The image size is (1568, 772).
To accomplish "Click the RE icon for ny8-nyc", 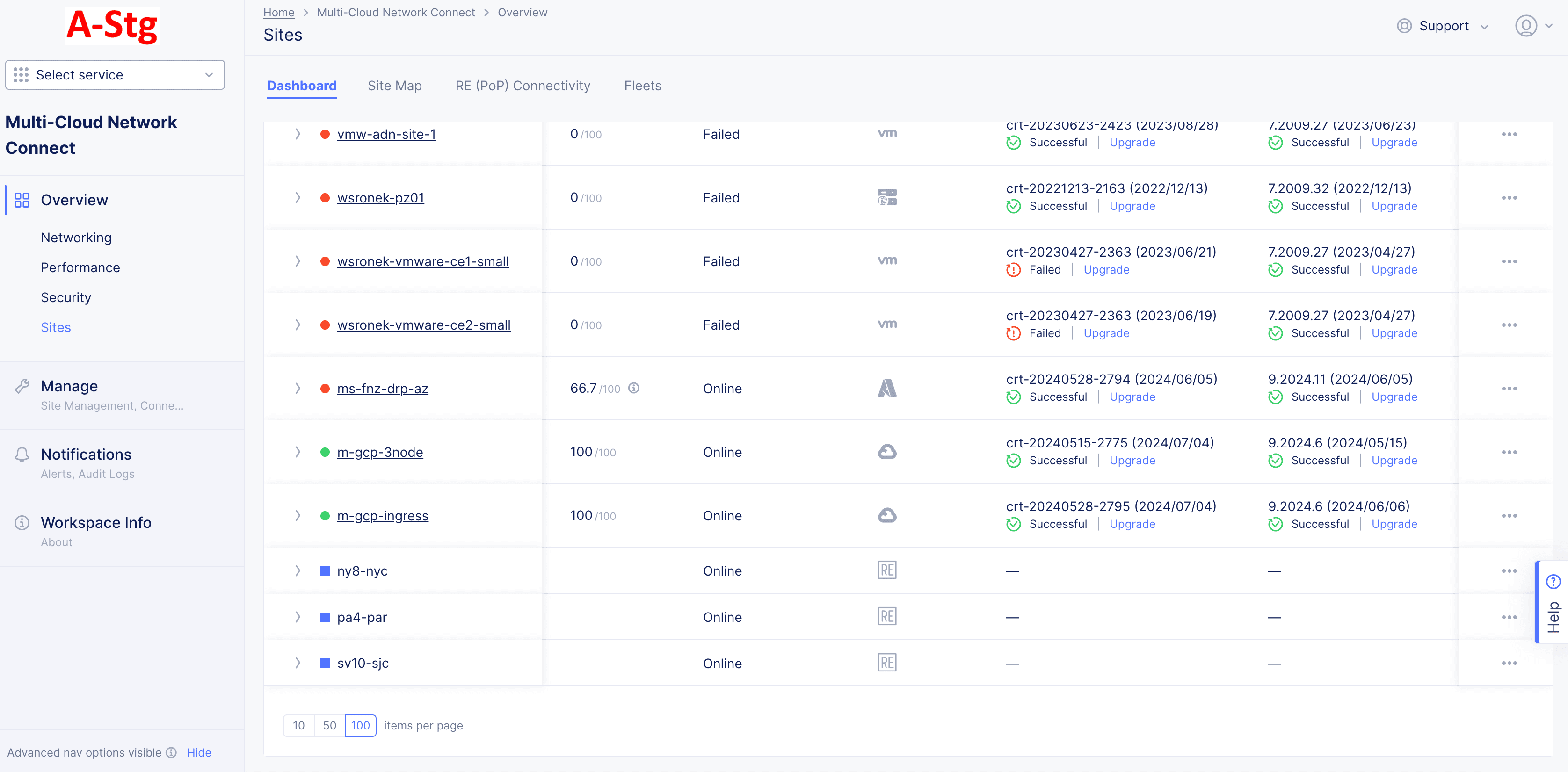I will click(887, 570).
